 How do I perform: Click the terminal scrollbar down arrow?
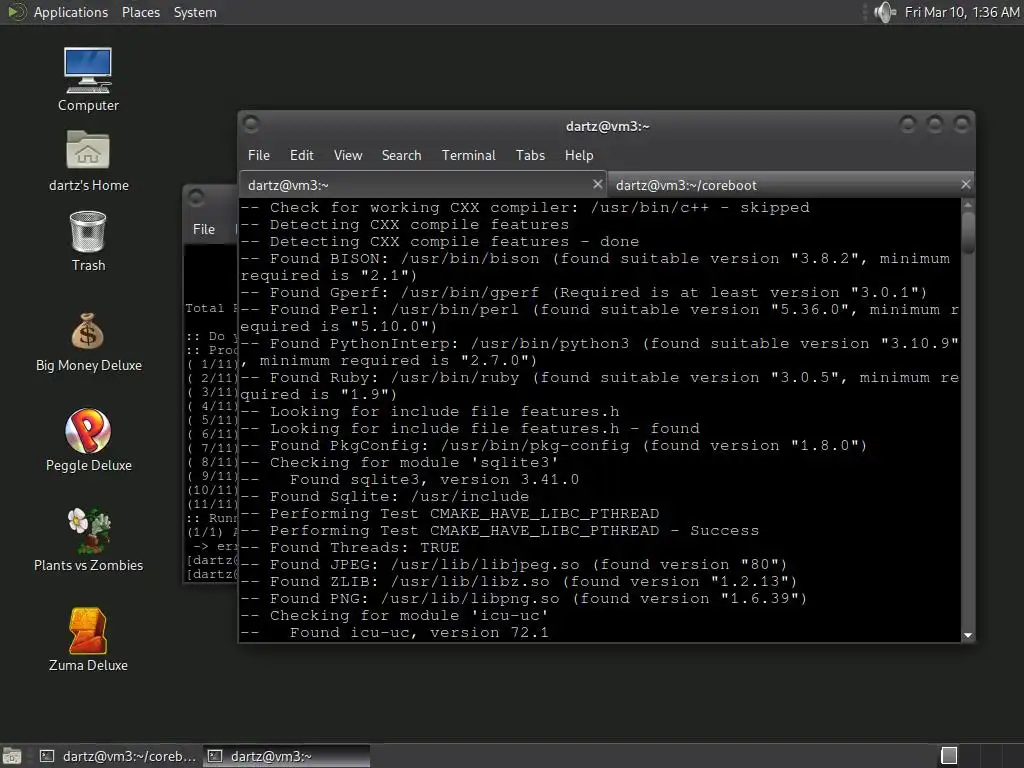click(968, 635)
